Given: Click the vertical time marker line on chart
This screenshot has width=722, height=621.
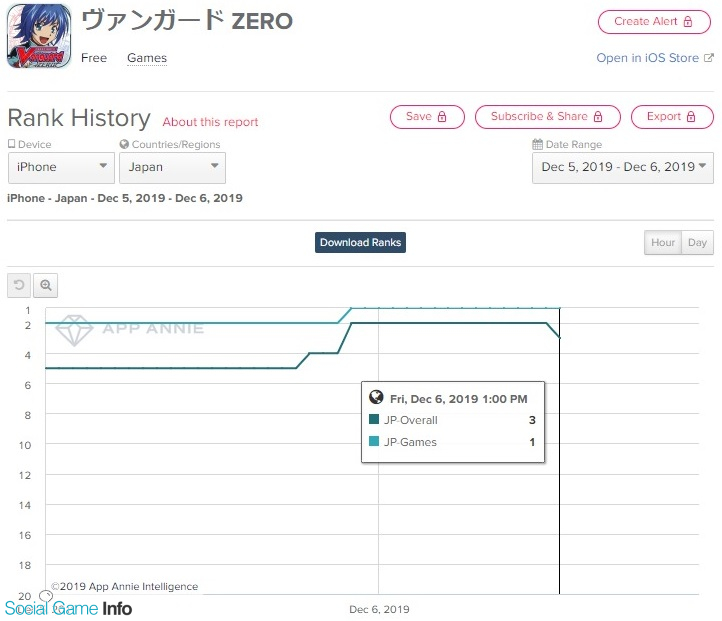Looking at the screenshot, I should pos(559,451).
